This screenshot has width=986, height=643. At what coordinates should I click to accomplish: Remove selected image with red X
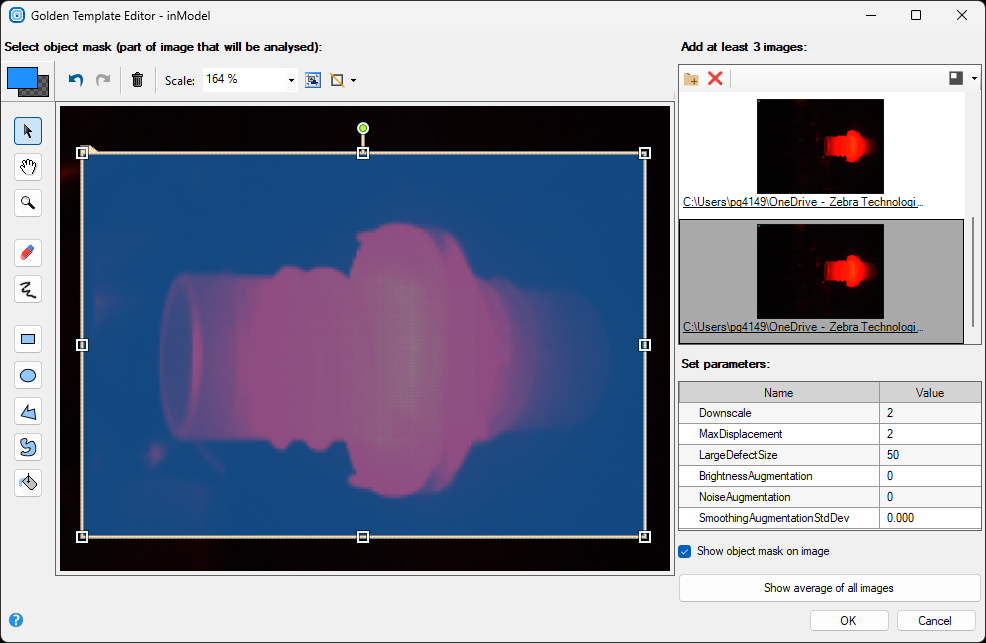click(x=715, y=78)
